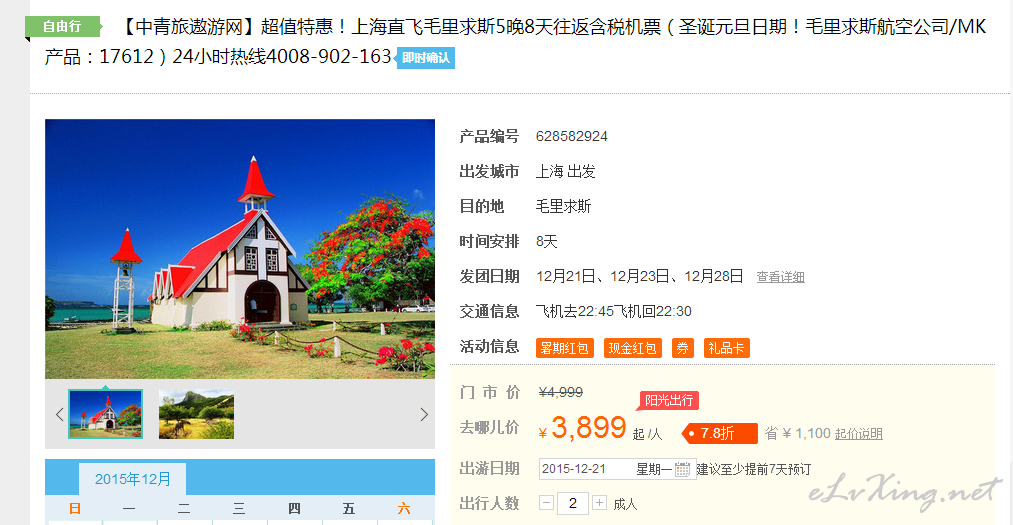Click the 7.8折 discount badge
This screenshot has height=525, width=1013.
pos(719,433)
